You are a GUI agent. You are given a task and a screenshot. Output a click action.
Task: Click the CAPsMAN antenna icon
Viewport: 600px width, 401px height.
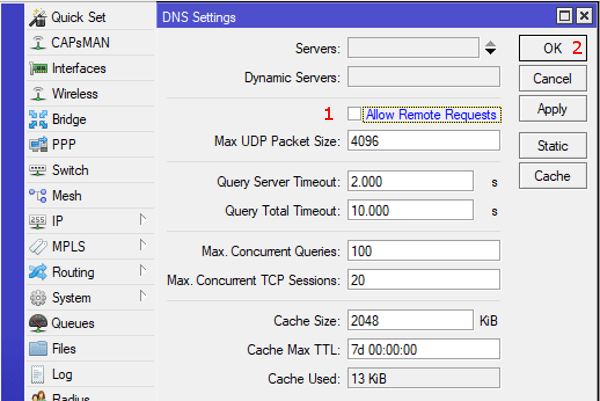point(38,43)
